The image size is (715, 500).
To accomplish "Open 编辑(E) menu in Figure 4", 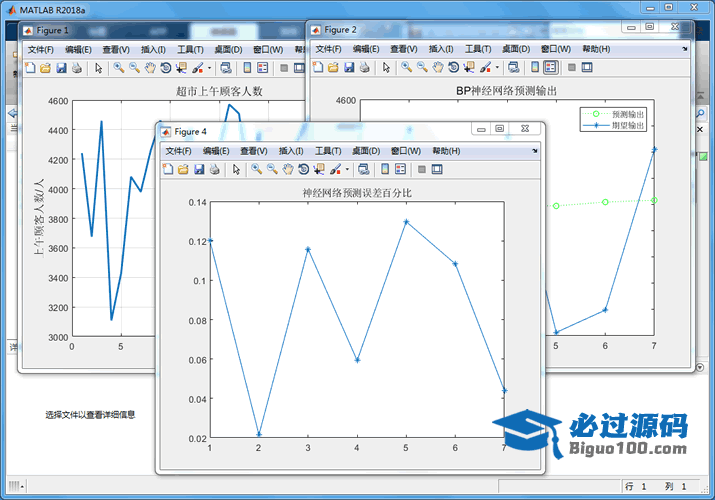I will pyautogui.click(x=216, y=151).
